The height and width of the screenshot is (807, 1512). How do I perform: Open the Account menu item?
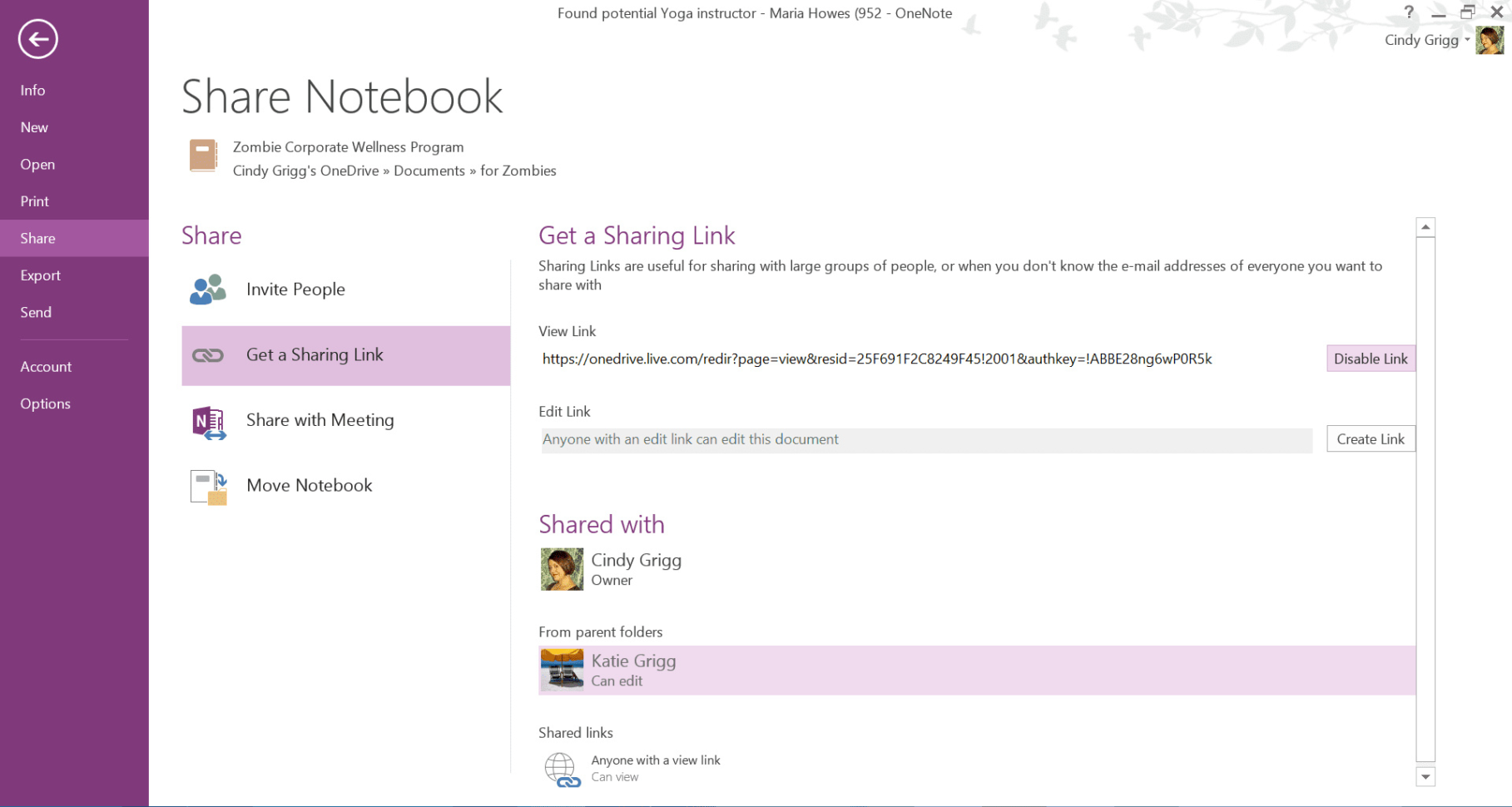click(x=47, y=367)
